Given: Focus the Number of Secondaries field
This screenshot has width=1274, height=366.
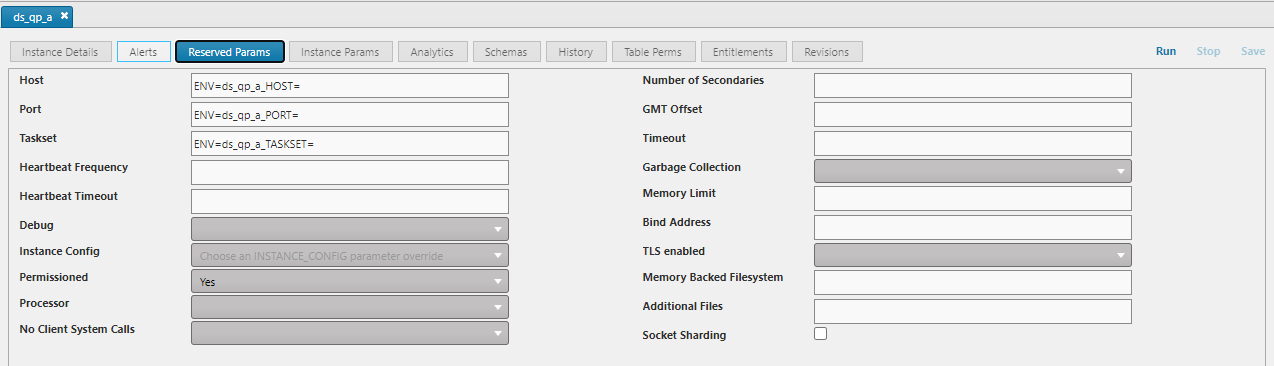Looking at the screenshot, I should coord(973,85).
